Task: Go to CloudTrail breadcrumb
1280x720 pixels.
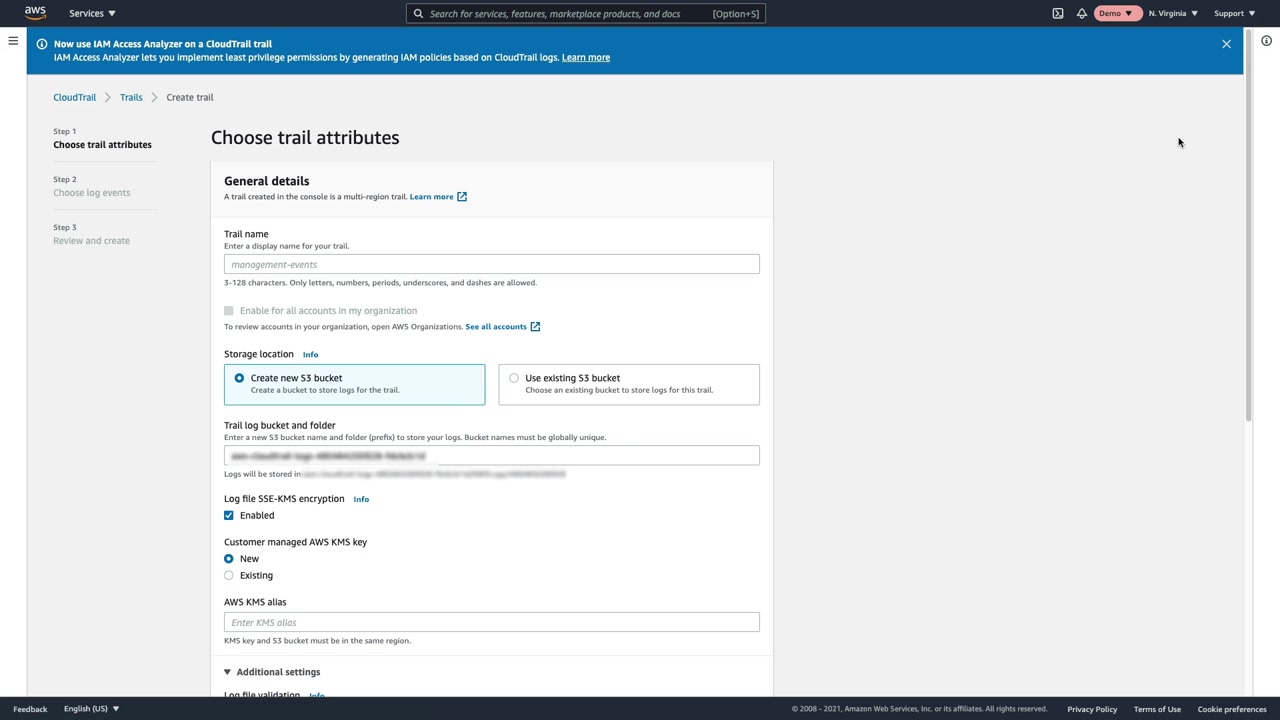Action: tap(75, 97)
